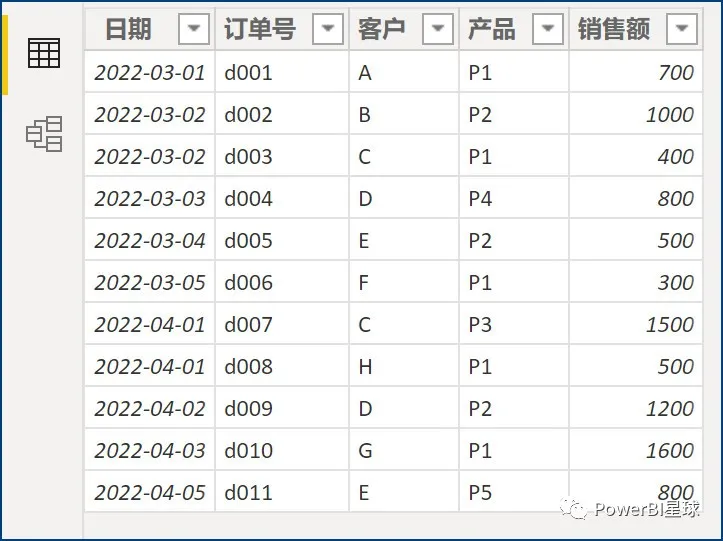Image resolution: width=723 pixels, height=541 pixels.
Task: Open the 产品 column filter dropdown
Action: tap(548, 29)
